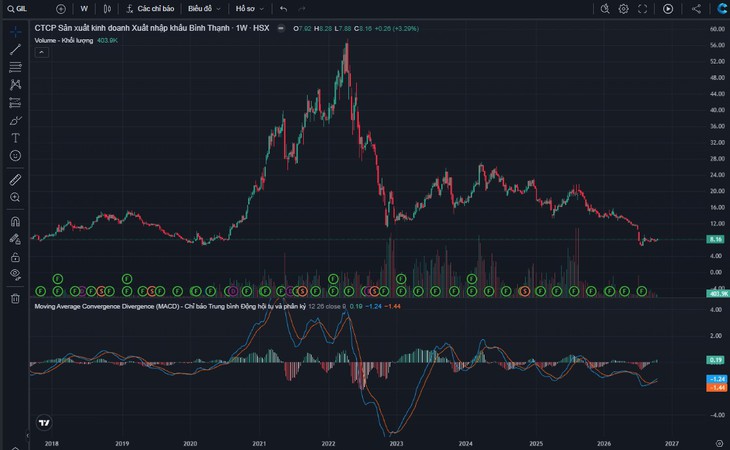Open chart settings gear
Viewport: 730px width, 450px height.
(623, 9)
